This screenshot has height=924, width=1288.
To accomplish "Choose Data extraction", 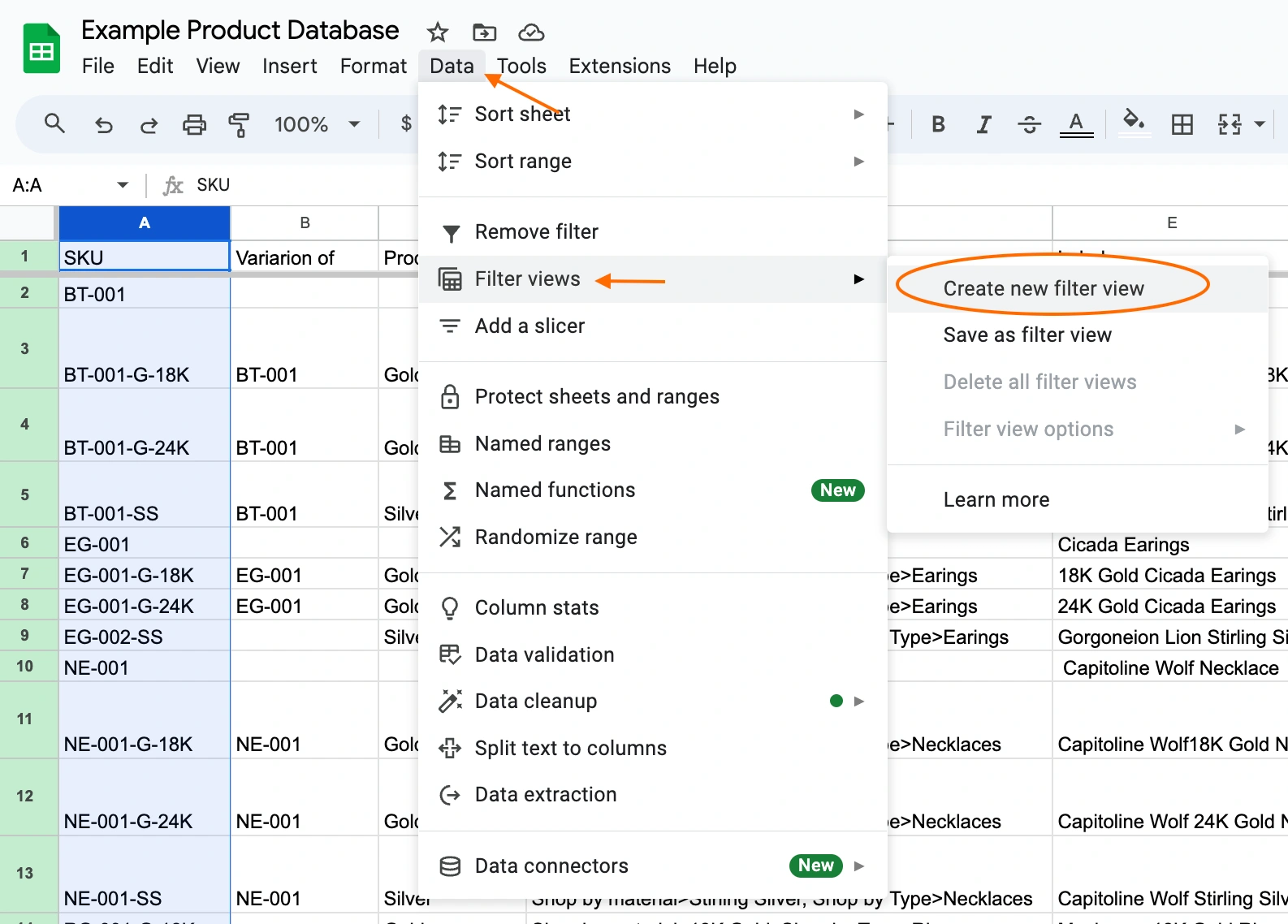I will [652, 794].
